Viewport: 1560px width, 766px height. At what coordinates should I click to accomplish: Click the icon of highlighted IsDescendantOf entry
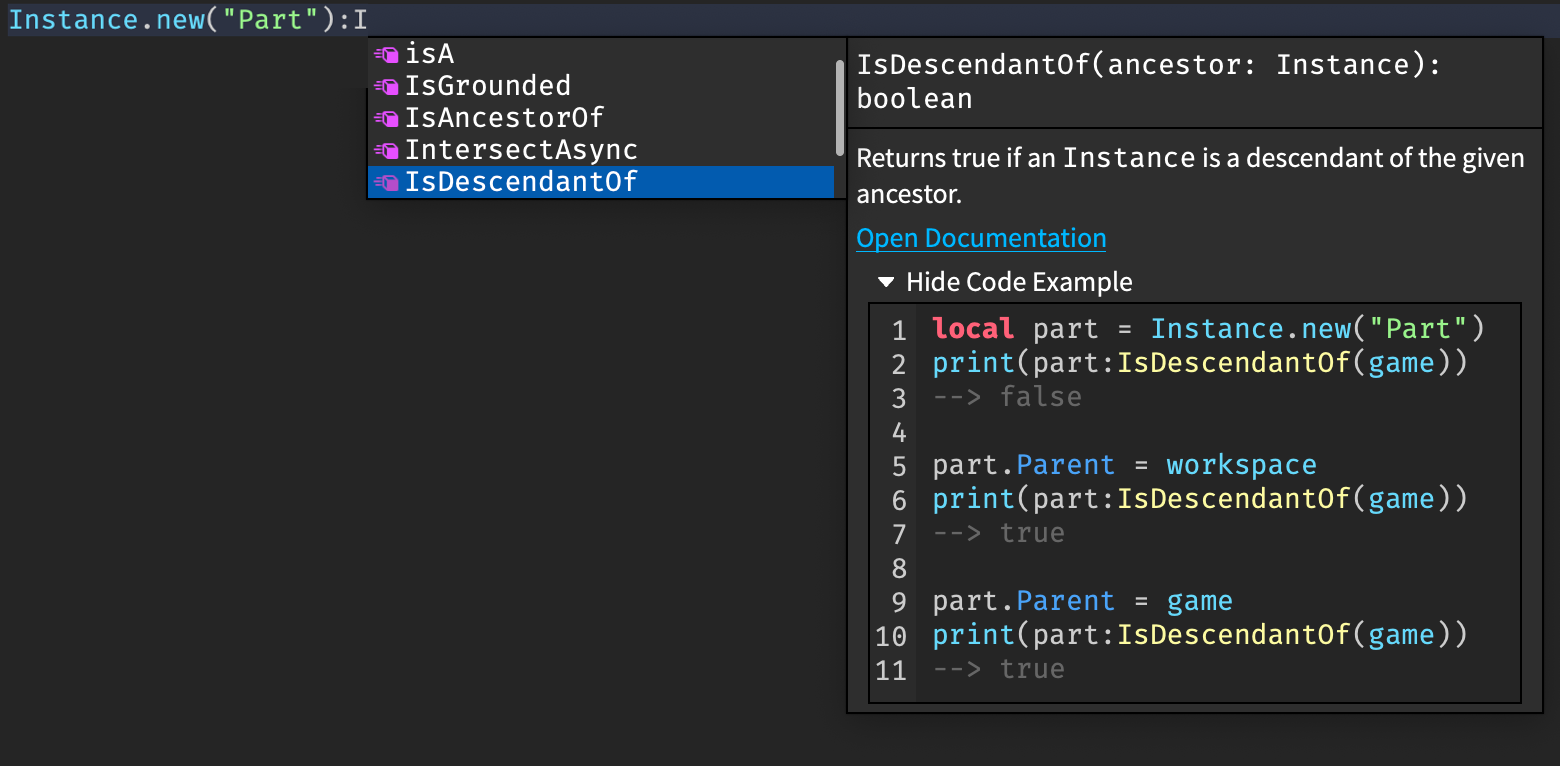click(386, 182)
